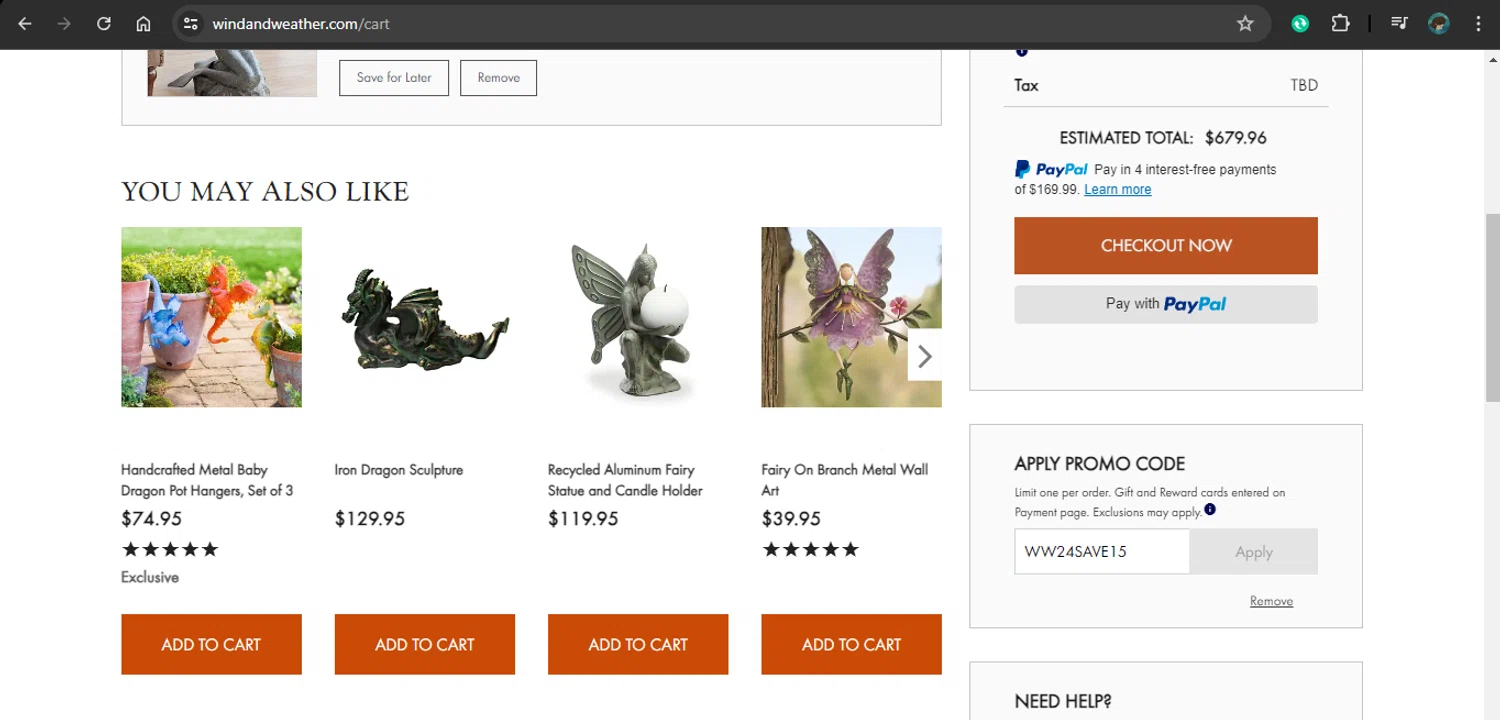
Task: Click the Checkout Now button
Action: coord(1165,246)
